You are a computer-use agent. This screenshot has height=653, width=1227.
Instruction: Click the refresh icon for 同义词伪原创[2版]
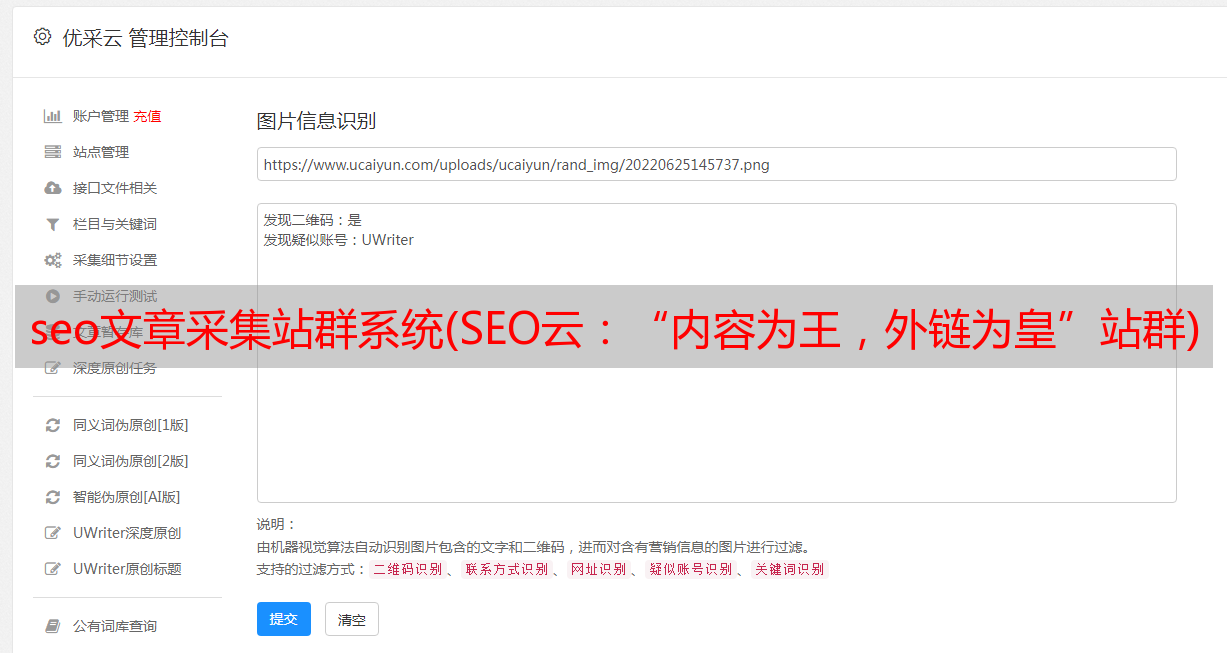53,461
